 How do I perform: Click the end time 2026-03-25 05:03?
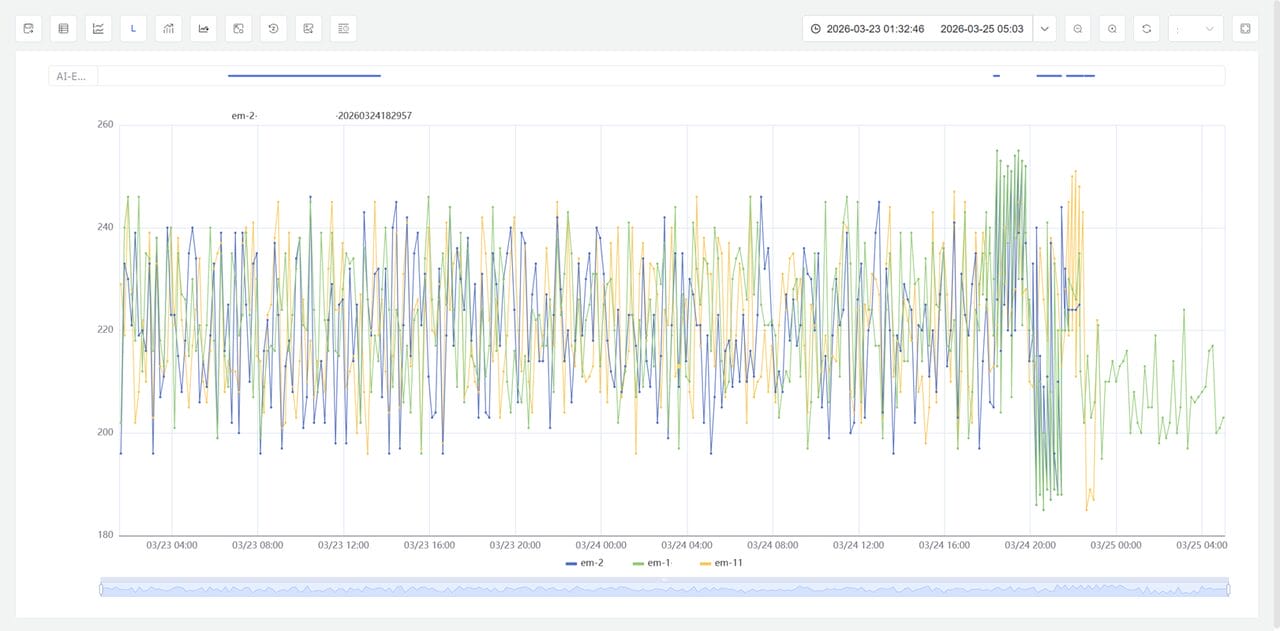point(981,29)
